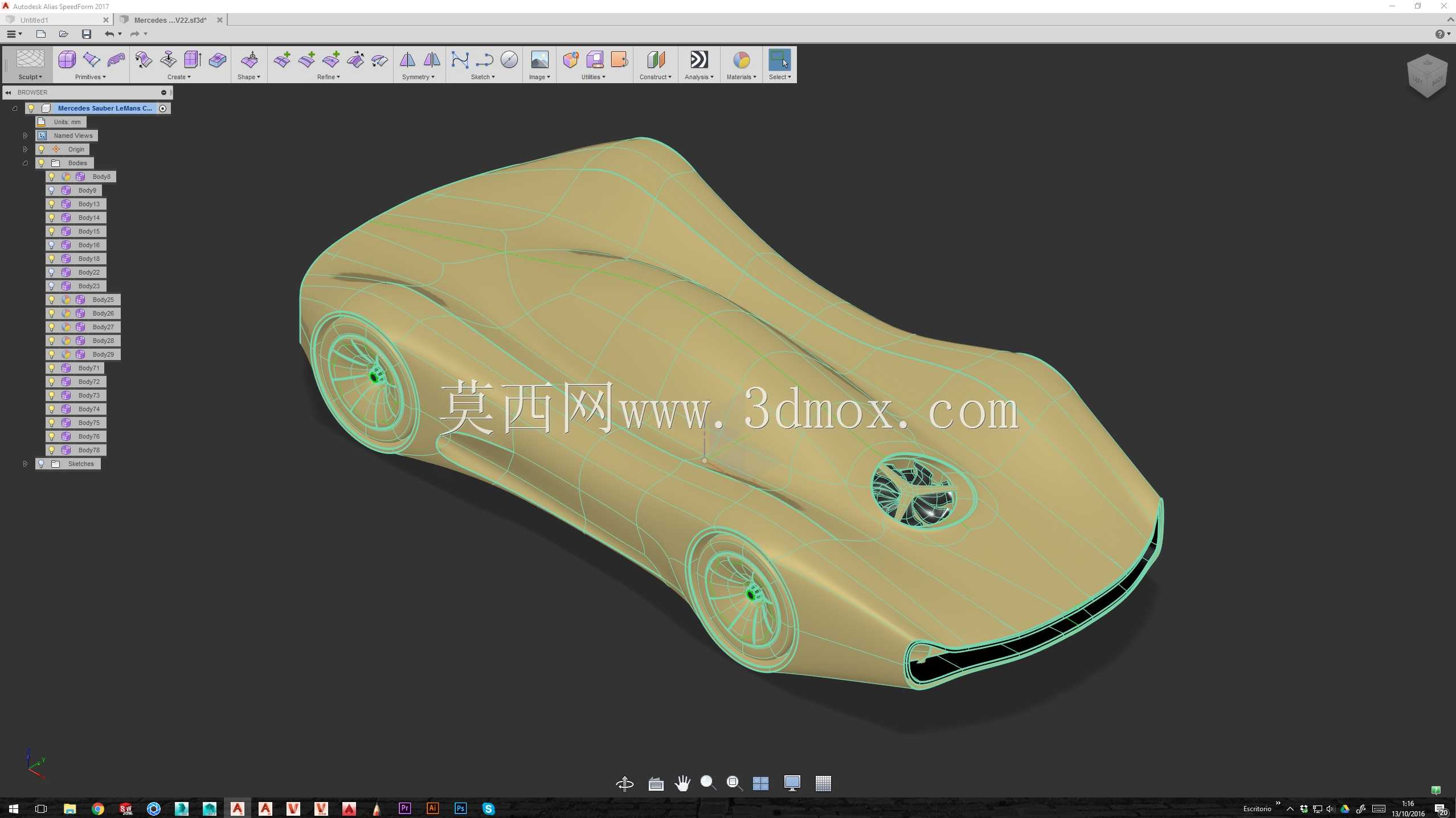This screenshot has height=818, width=1456.
Task: Open the Help question mark button
Action: click(x=1441, y=34)
